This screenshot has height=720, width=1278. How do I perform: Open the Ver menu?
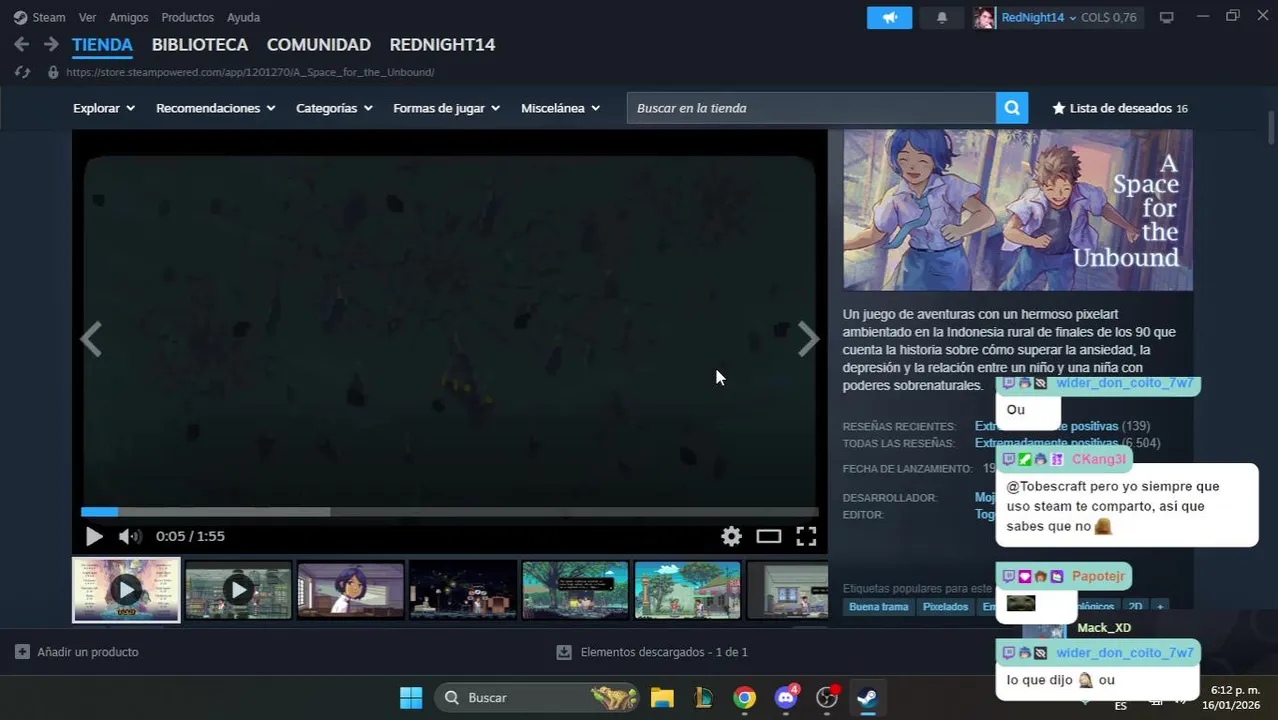(x=87, y=17)
